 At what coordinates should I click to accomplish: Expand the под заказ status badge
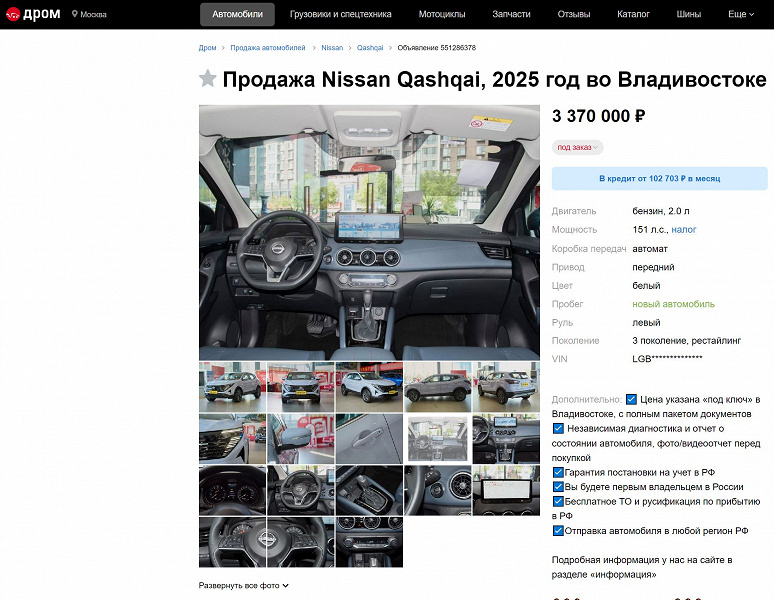[578, 147]
